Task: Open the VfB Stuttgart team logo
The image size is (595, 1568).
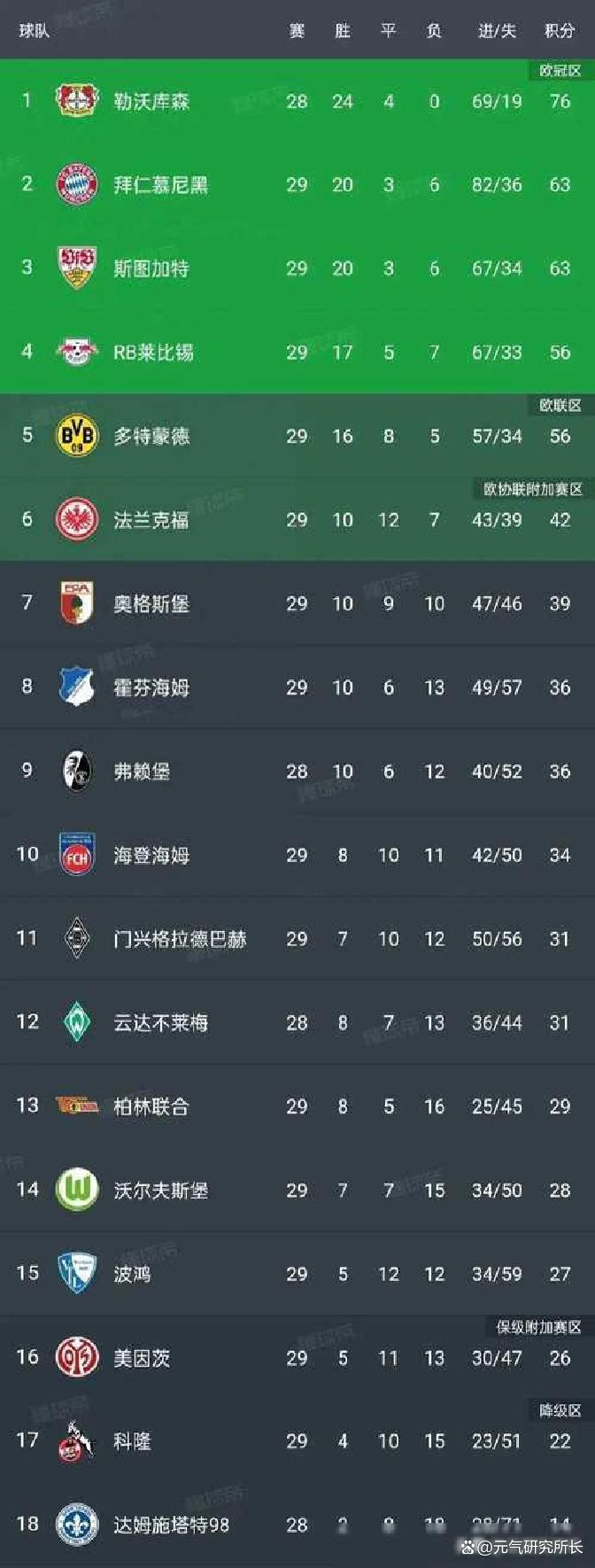Action: click(77, 268)
